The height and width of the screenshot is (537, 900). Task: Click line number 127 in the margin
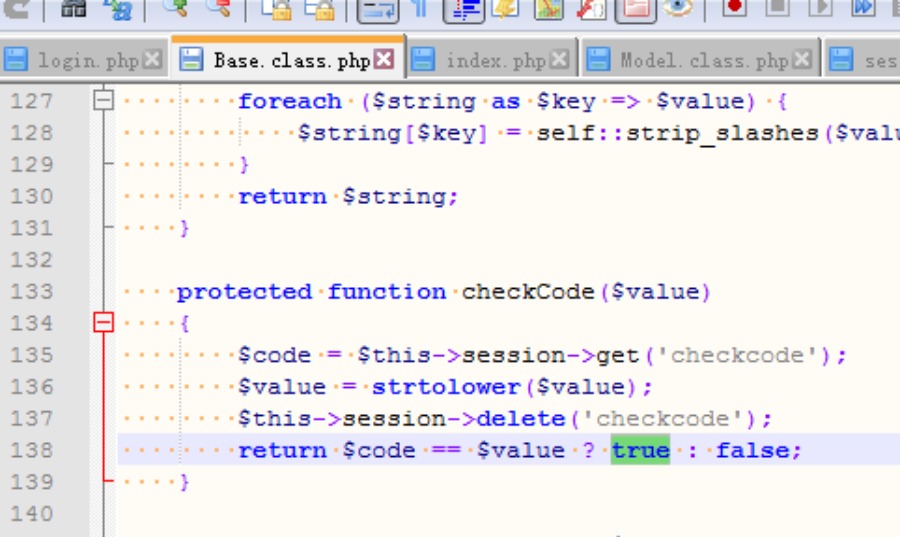(32, 102)
